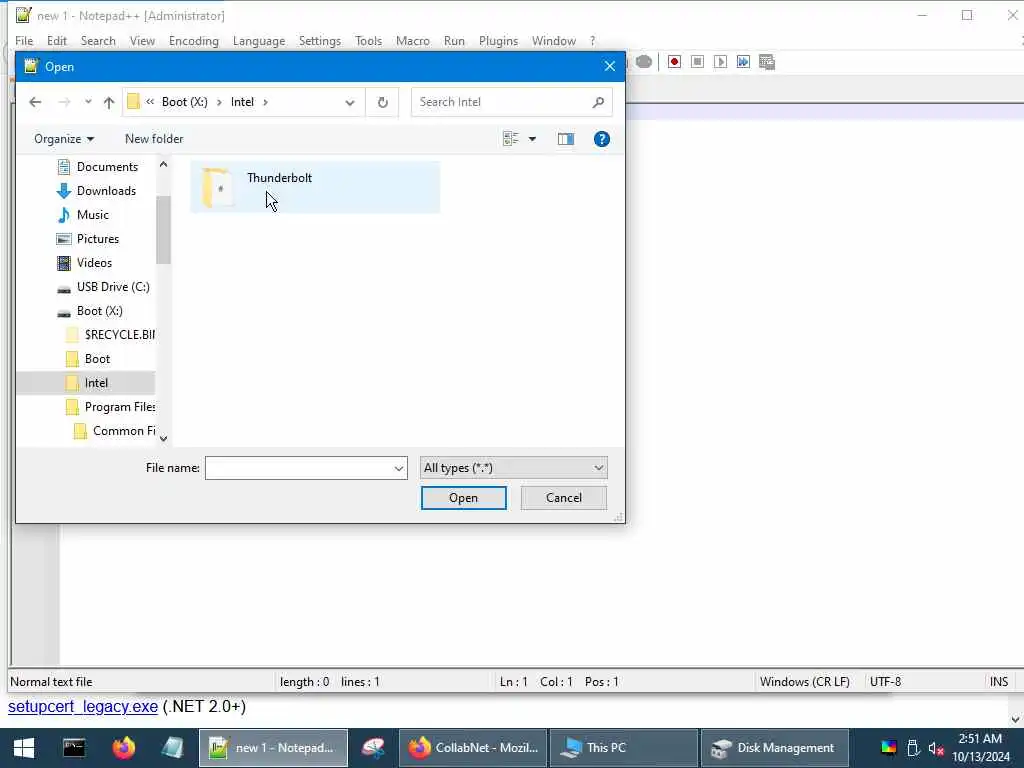
Task: Click the colorful display tray icon
Action: [x=889, y=748]
